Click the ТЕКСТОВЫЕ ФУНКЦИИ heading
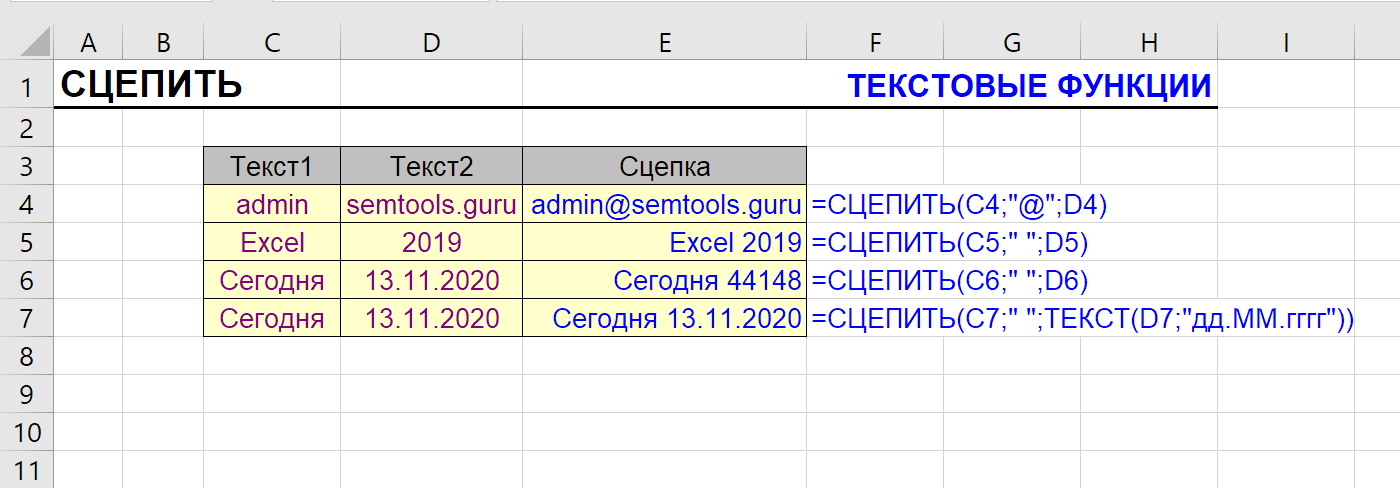Viewport: 1400px width, 488px height. click(x=1029, y=87)
